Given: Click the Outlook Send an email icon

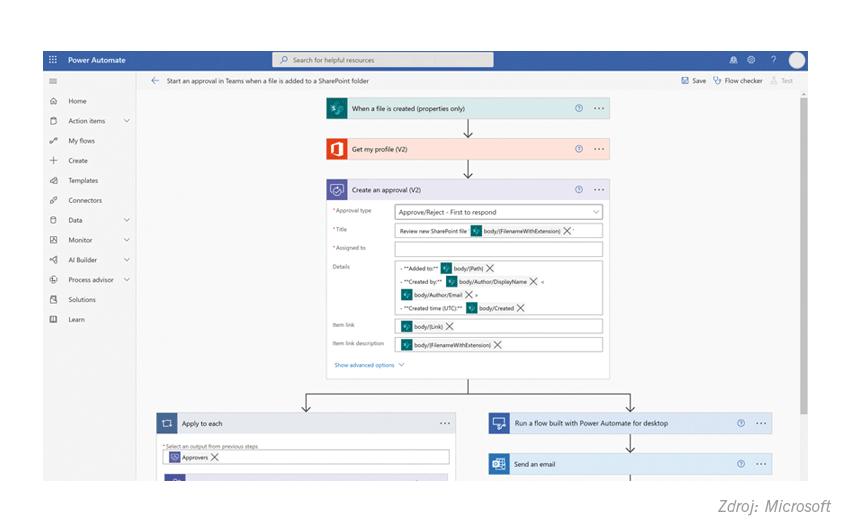Looking at the screenshot, I should (x=499, y=464).
